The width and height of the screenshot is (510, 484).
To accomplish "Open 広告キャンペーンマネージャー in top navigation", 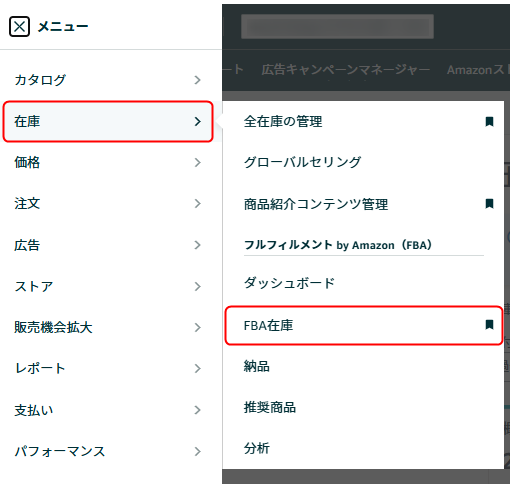I will pyautogui.click(x=346, y=70).
